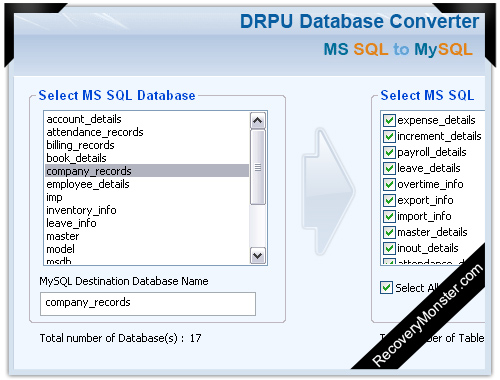500x380 pixels.
Task: Uncheck the master_details checkbox
Action: [389, 232]
